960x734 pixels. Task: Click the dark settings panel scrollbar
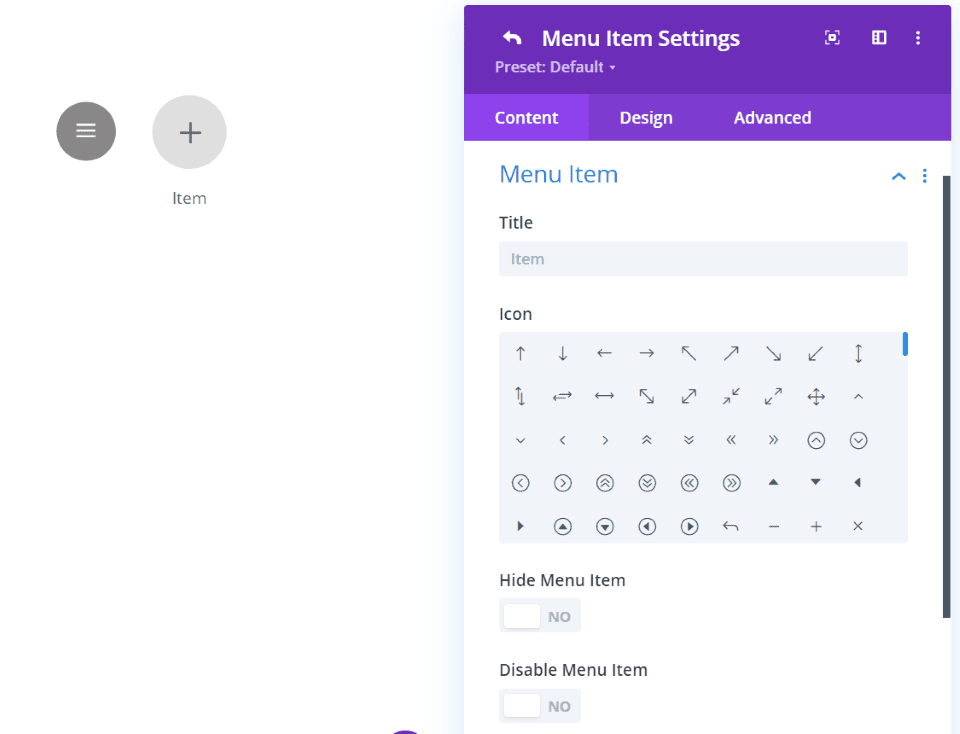(947, 397)
